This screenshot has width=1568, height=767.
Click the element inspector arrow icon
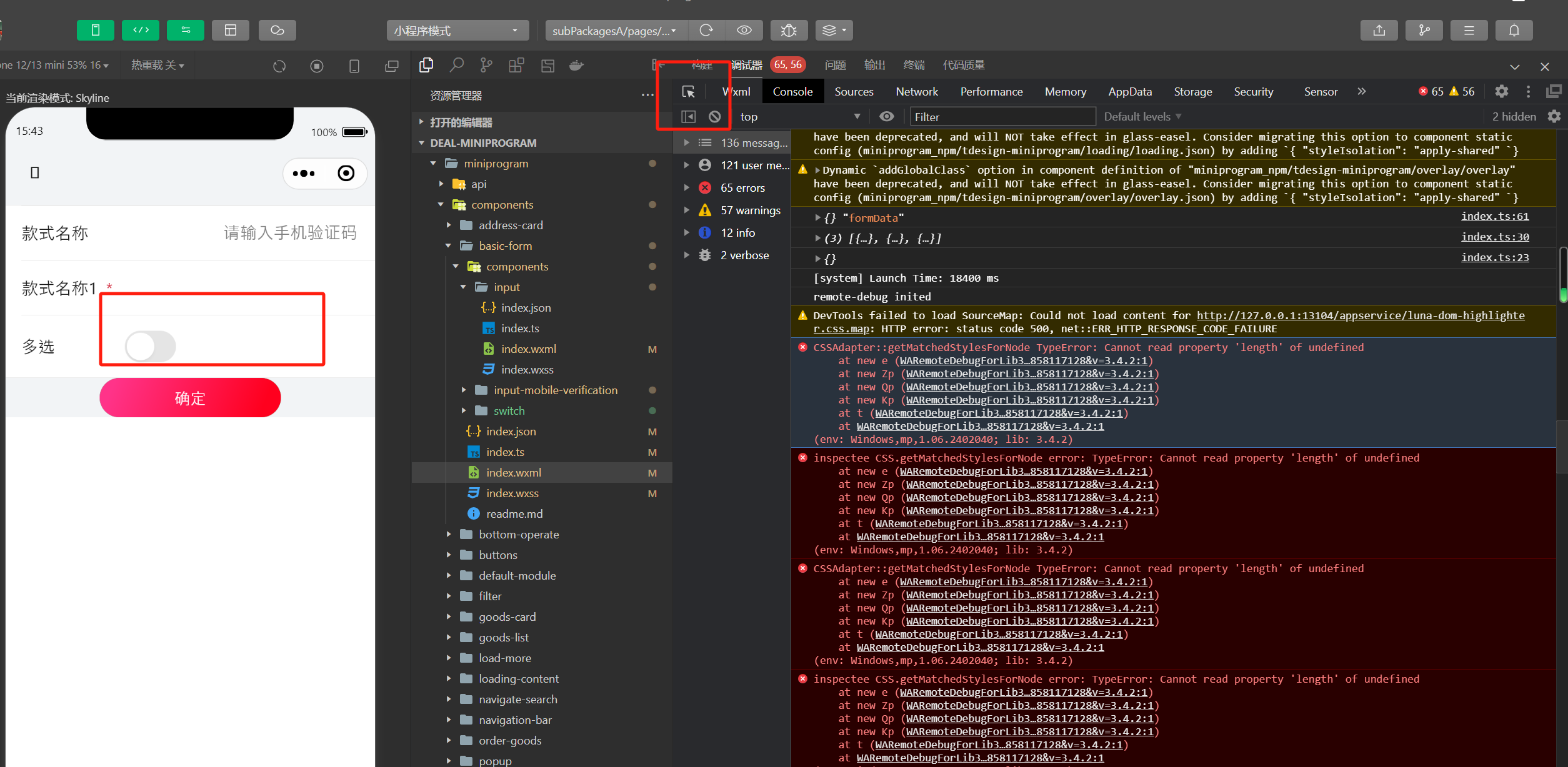[x=688, y=92]
